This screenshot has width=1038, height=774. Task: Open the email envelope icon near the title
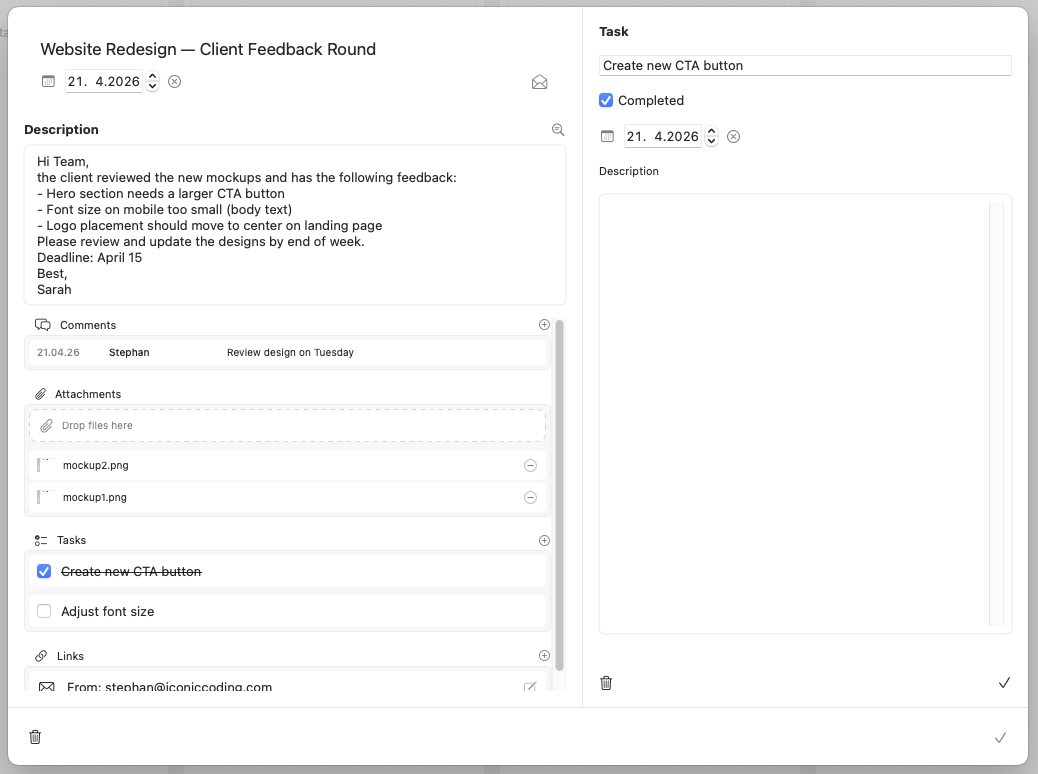click(x=539, y=82)
